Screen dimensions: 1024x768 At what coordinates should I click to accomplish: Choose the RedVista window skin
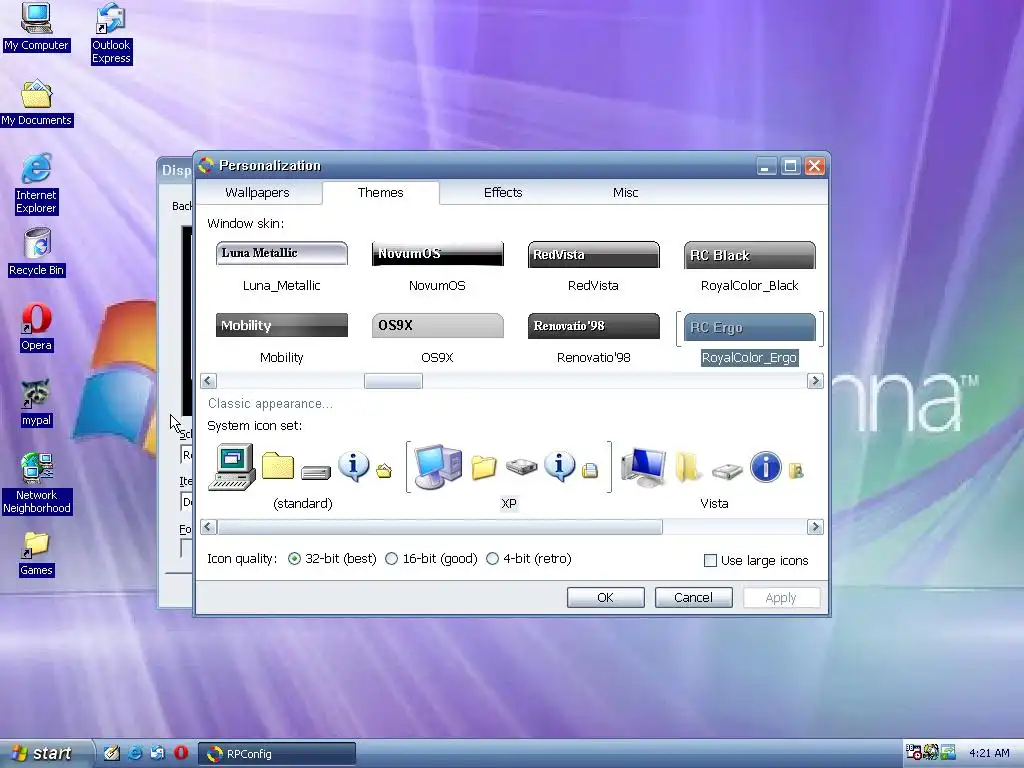click(x=594, y=266)
